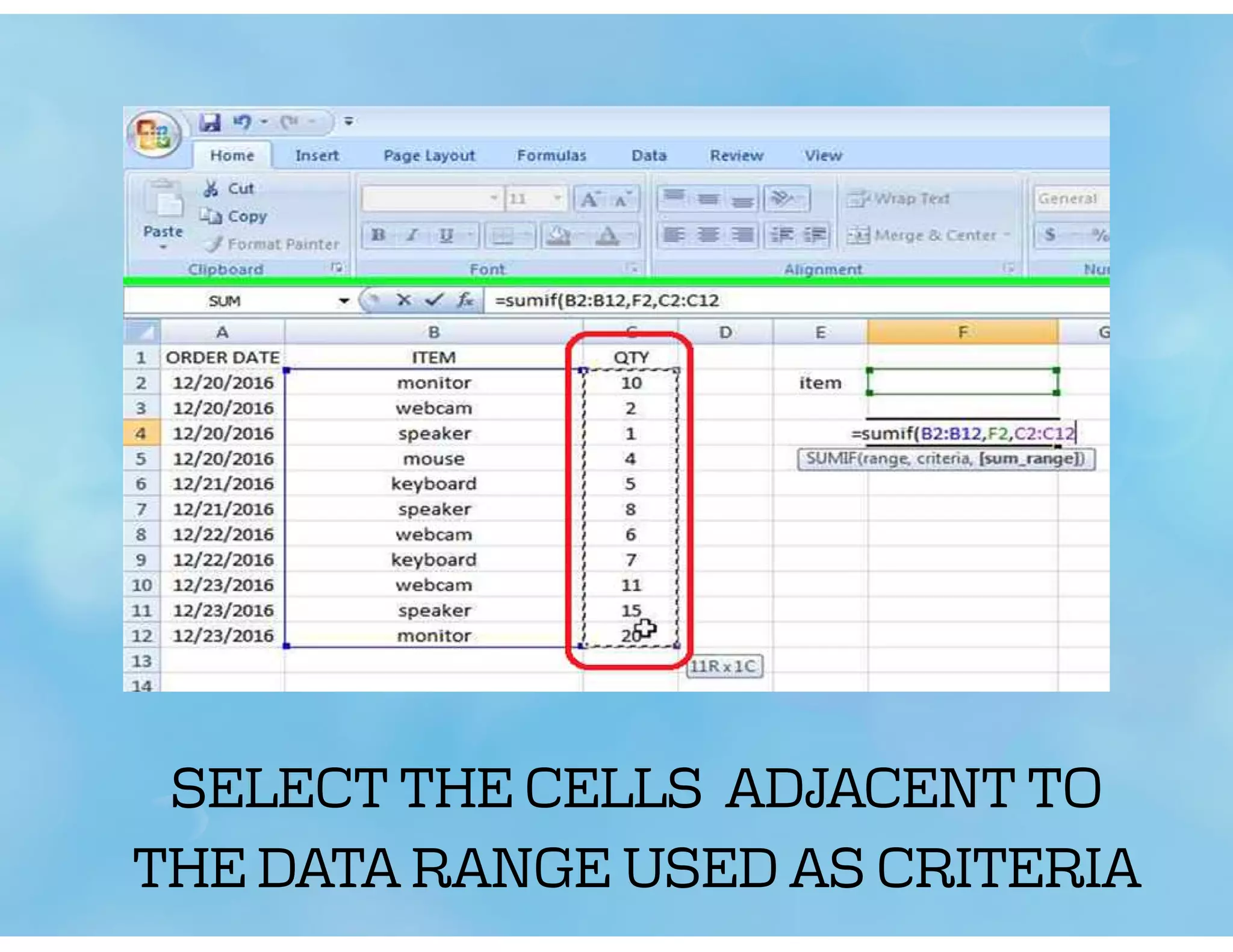Cancel formula entry with X icon
Image resolution: width=1233 pixels, height=952 pixels.
click(x=404, y=300)
